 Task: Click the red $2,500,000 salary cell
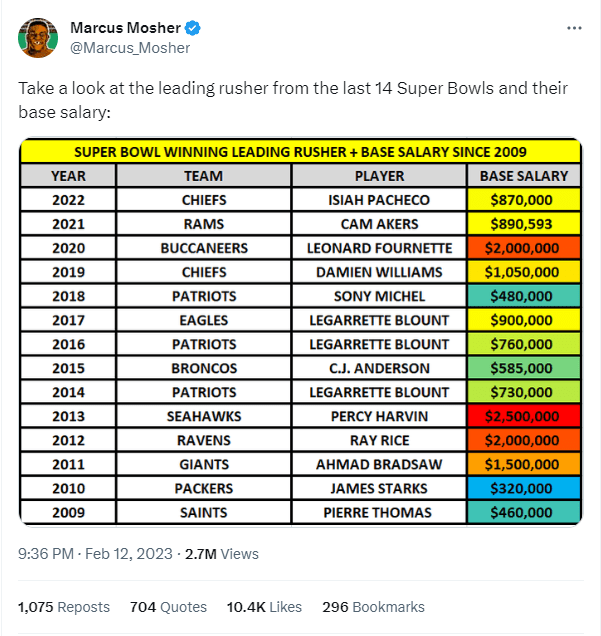point(523,416)
